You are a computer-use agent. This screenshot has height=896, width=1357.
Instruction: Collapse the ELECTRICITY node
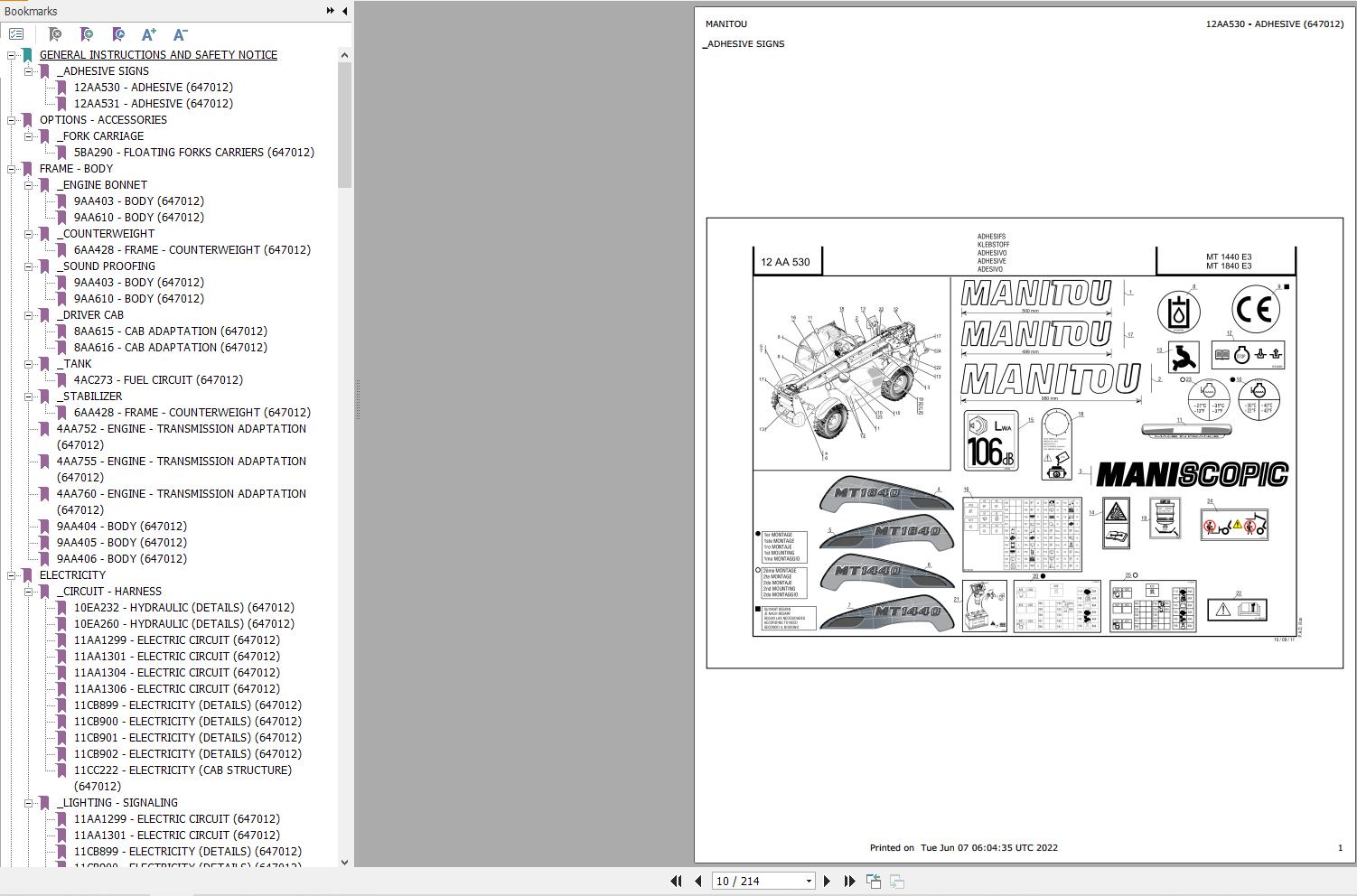click(12, 575)
